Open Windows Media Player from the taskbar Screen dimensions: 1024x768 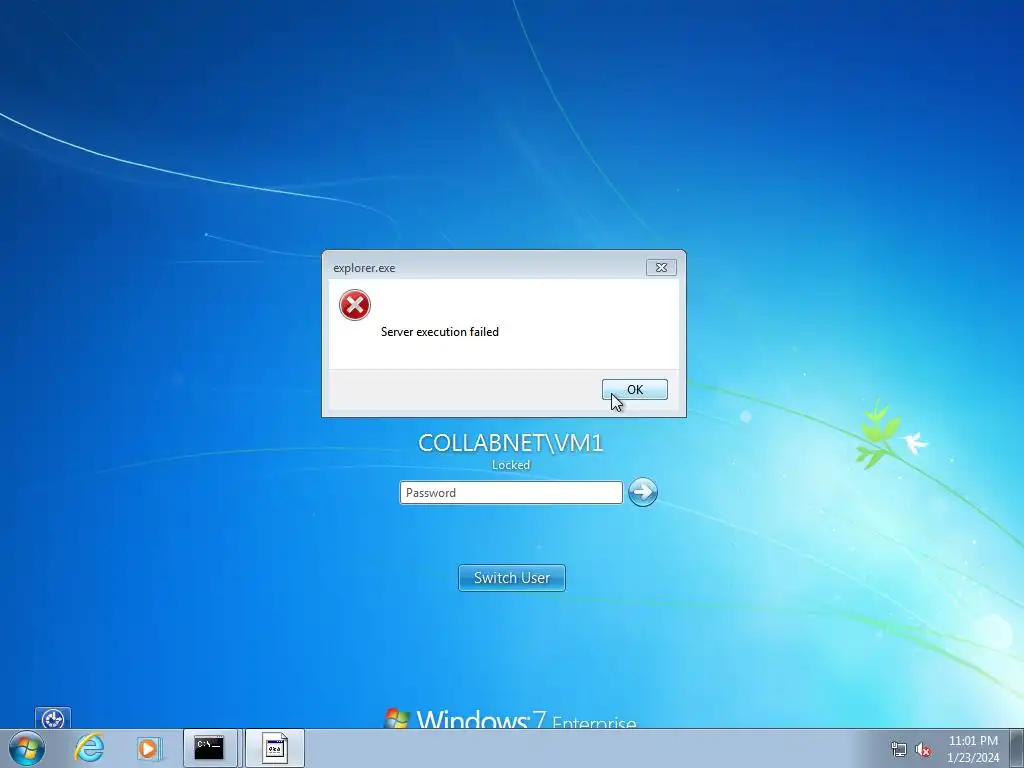point(150,748)
